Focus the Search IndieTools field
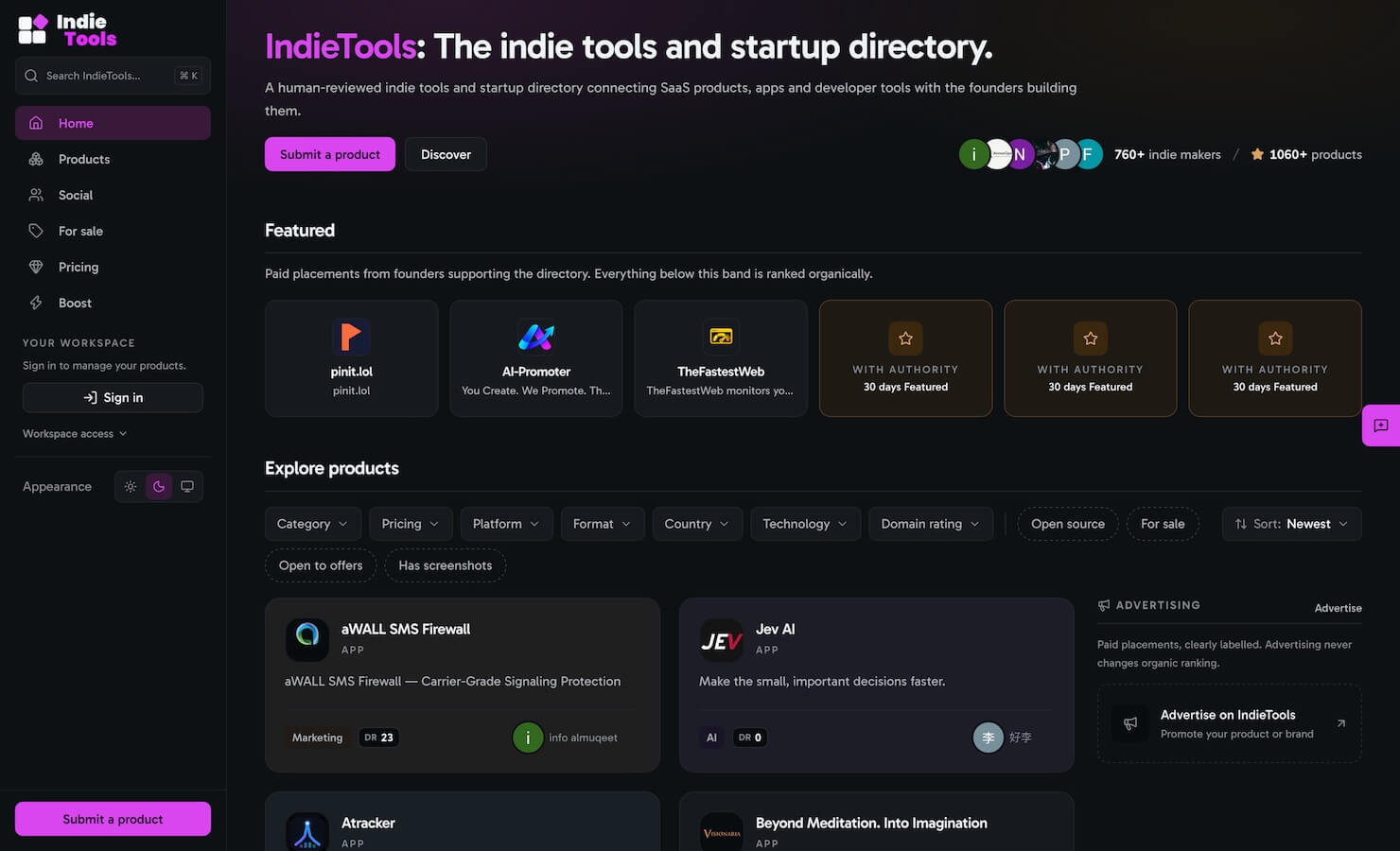The image size is (1400, 851). (x=113, y=76)
